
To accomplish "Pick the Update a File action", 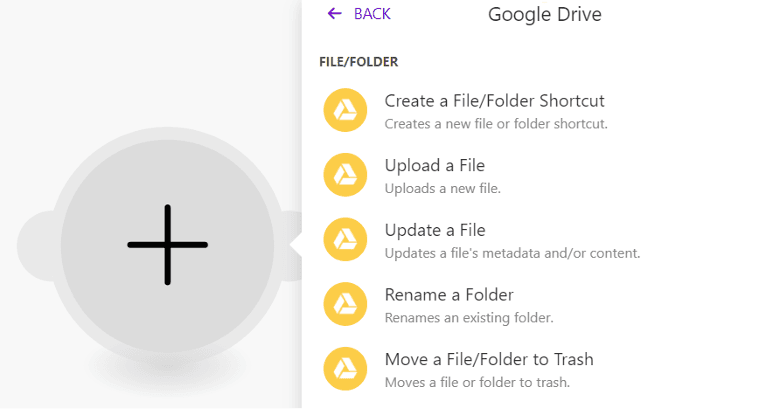I will coord(435,231).
